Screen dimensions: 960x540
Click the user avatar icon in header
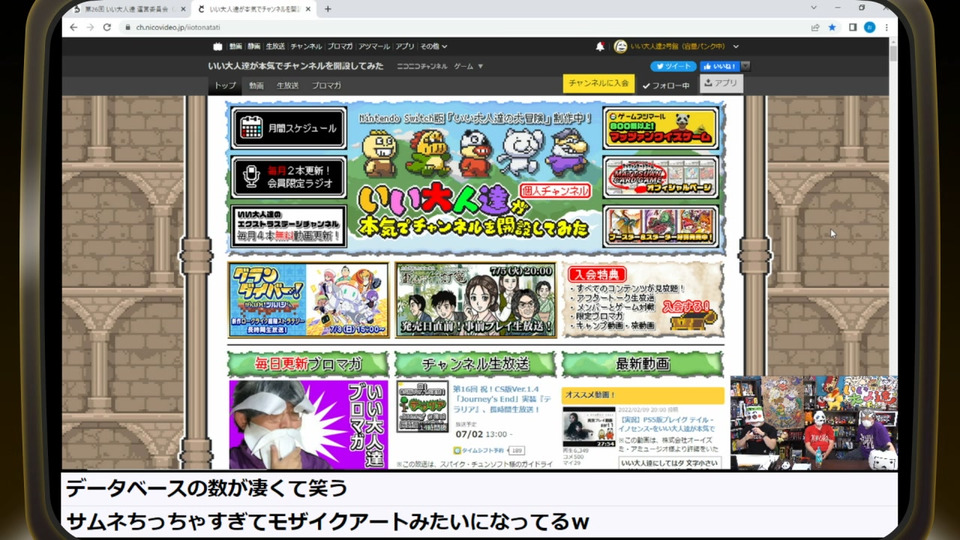620,47
